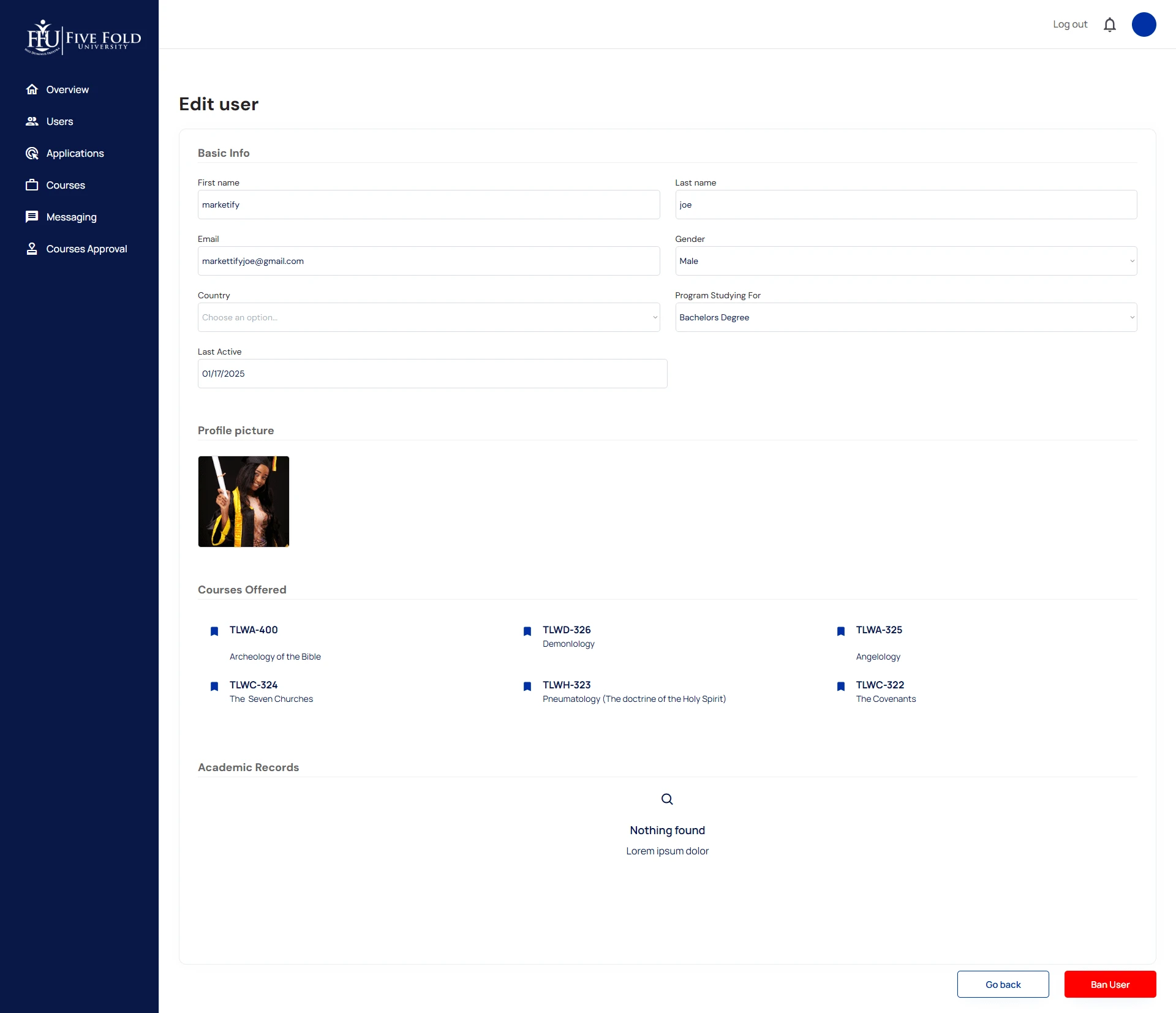Open the Messaging section
This screenshot has width=1176, height=1013.
pos(71,217)
